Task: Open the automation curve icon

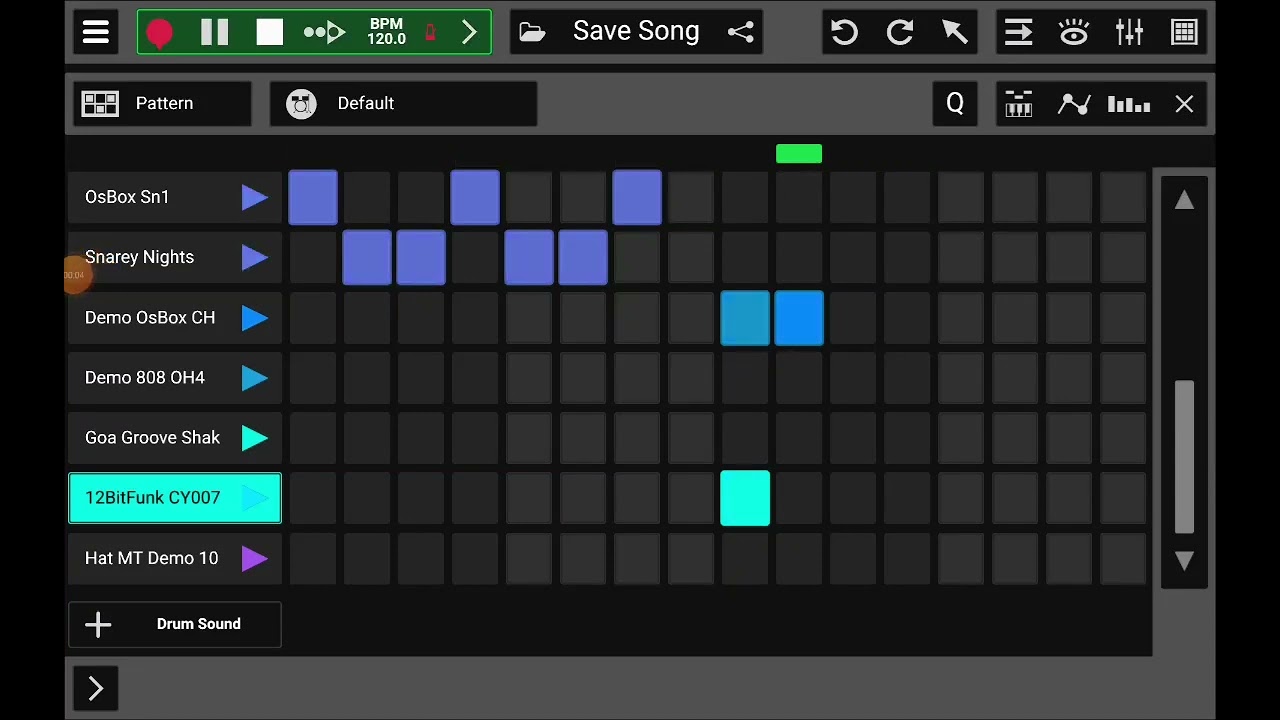Action: click(1074, 104)
